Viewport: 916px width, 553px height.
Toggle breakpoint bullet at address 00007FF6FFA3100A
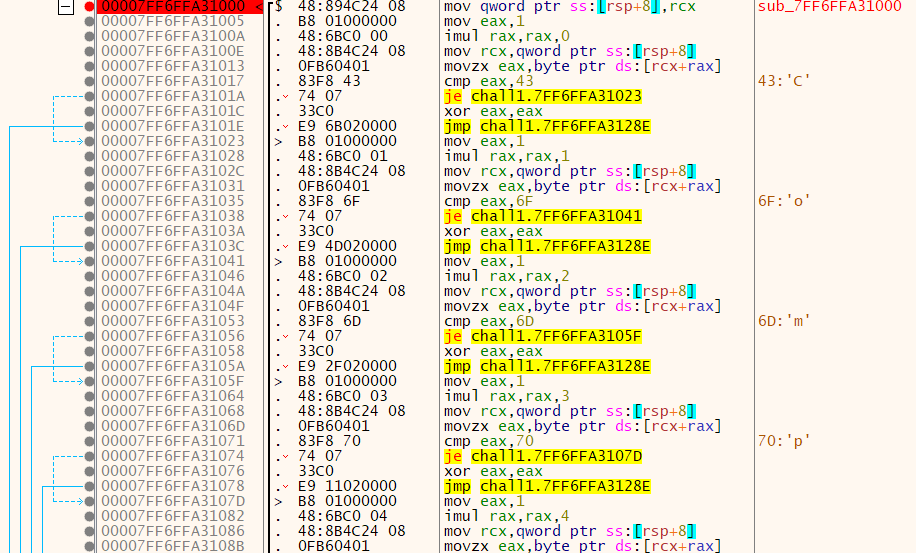pyautogui.click(x=89, y=36)
